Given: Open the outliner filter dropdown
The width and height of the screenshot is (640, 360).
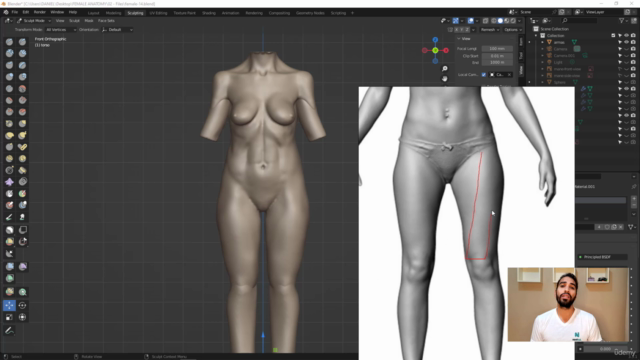Looking at the screenshot, I should click(623, 20).
